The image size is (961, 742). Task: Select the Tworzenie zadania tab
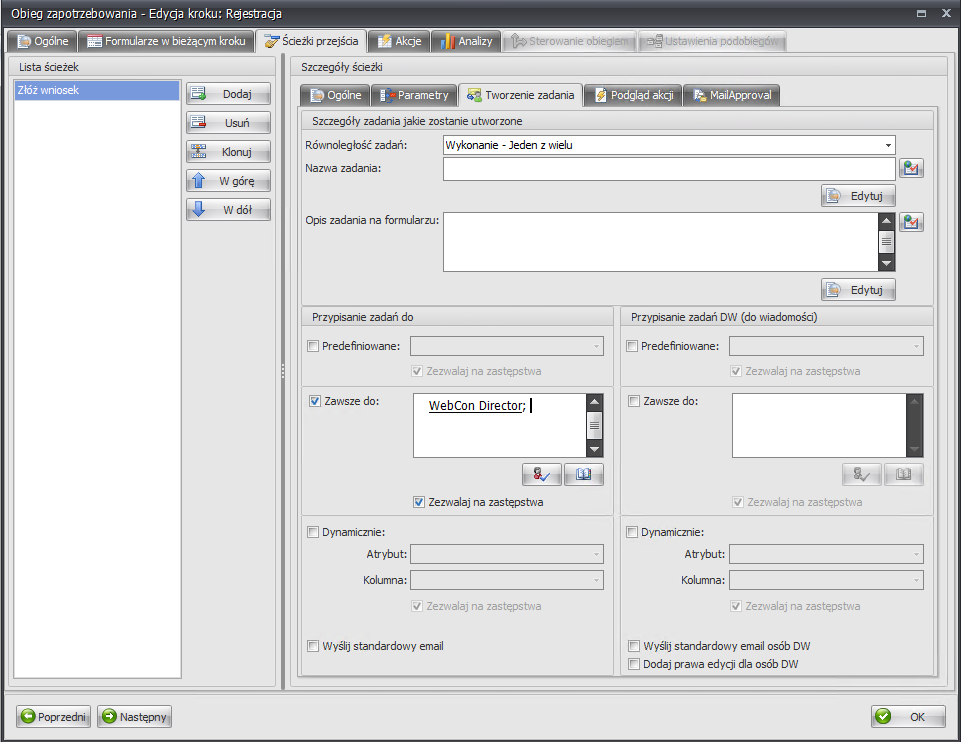pyautogui.click(x=520, y=95)
